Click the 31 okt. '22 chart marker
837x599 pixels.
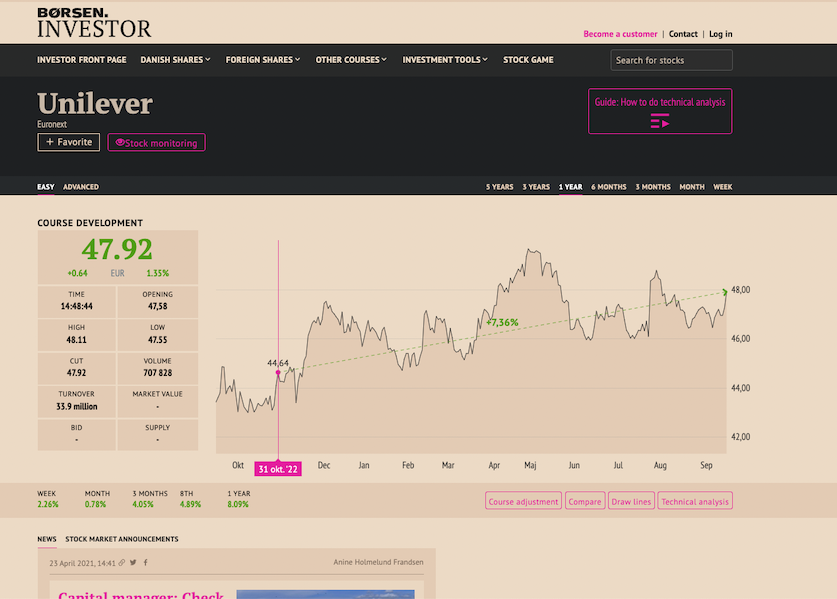pos(278,469)
